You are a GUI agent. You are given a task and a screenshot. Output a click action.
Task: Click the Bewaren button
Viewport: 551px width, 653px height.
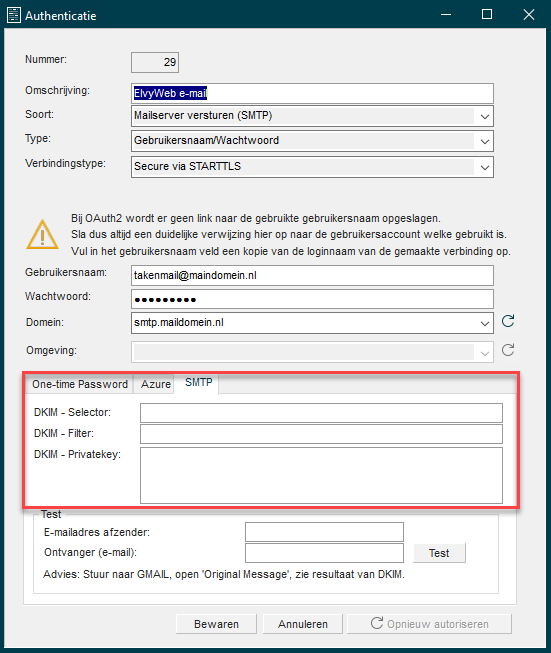coord(216,624)
